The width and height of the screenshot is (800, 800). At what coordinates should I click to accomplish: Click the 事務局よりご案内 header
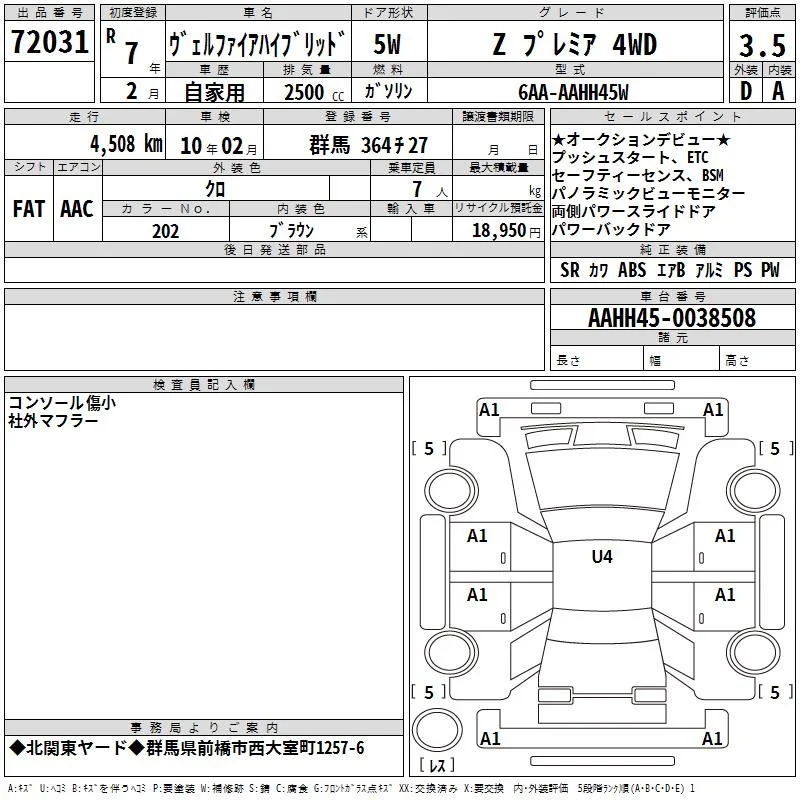pyautogui.click(x=204, y=728)
